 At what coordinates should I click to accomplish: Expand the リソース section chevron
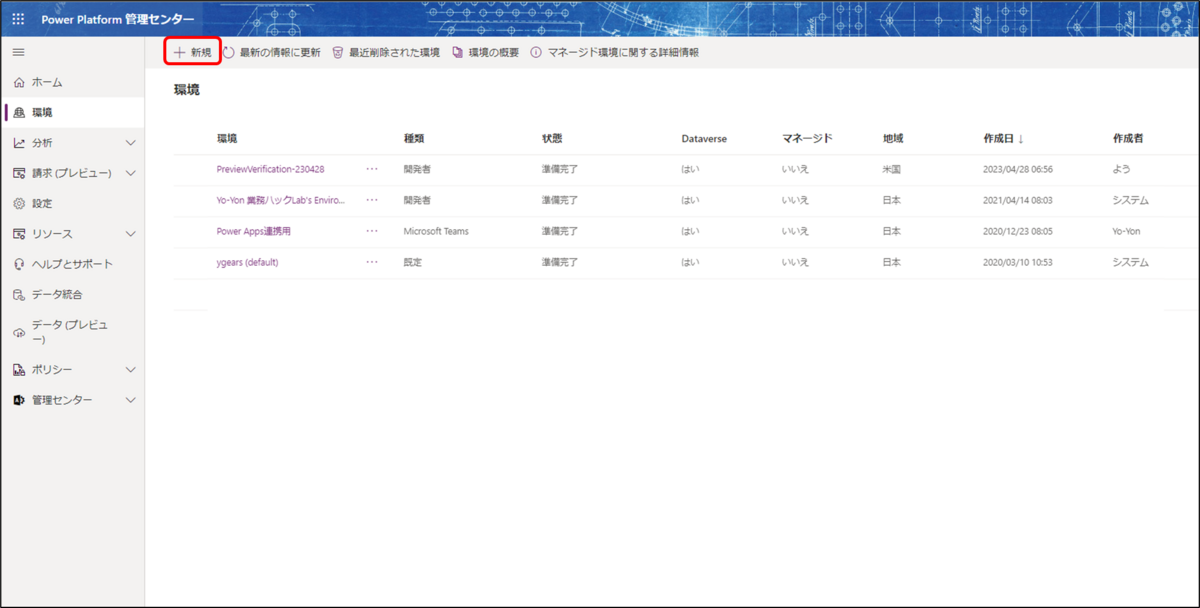[130, 234]
